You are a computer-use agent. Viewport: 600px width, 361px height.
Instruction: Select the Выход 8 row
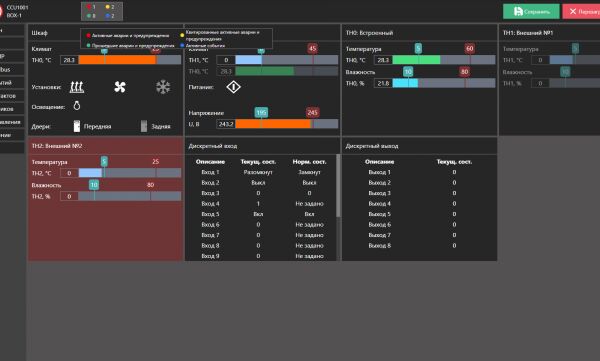click(x=419, y=245)
